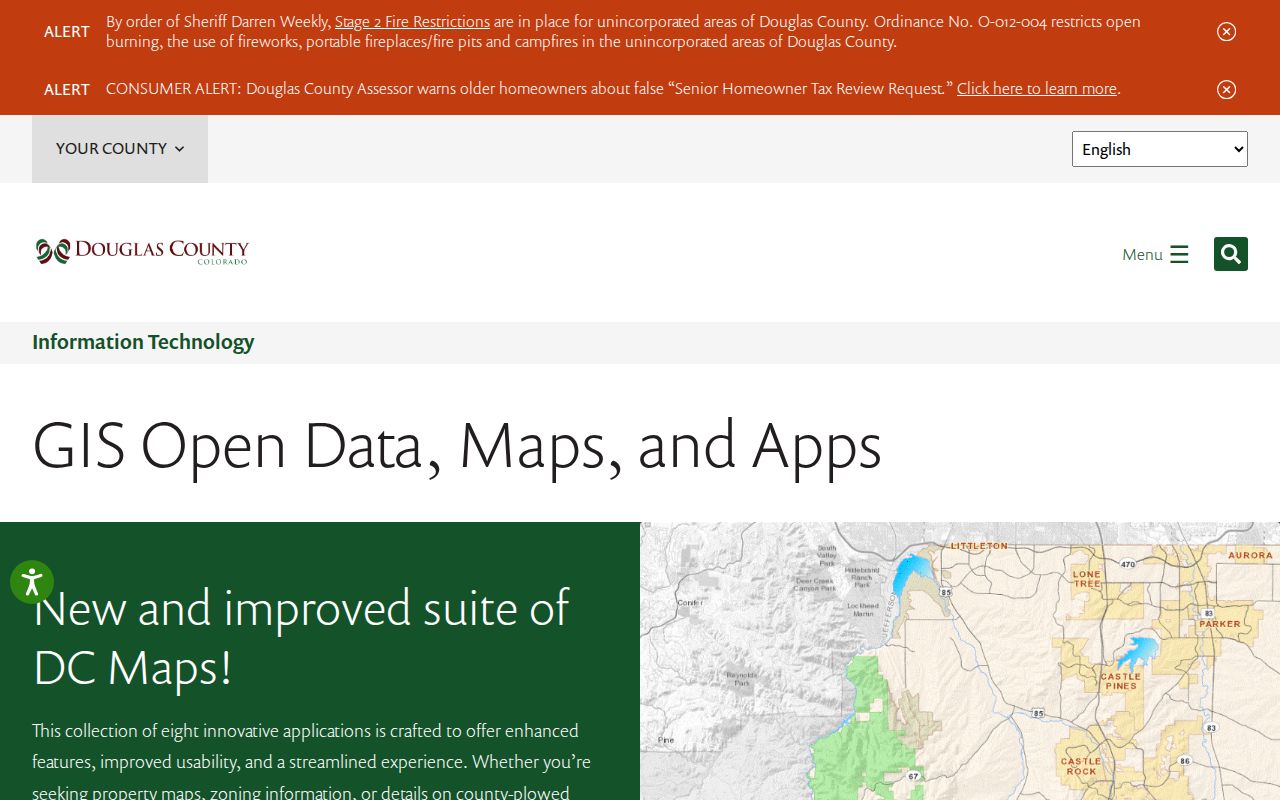Go to Douglas County homepage via logo
Viewport: 1280px width, 800px height.
(x=142, y=252)
